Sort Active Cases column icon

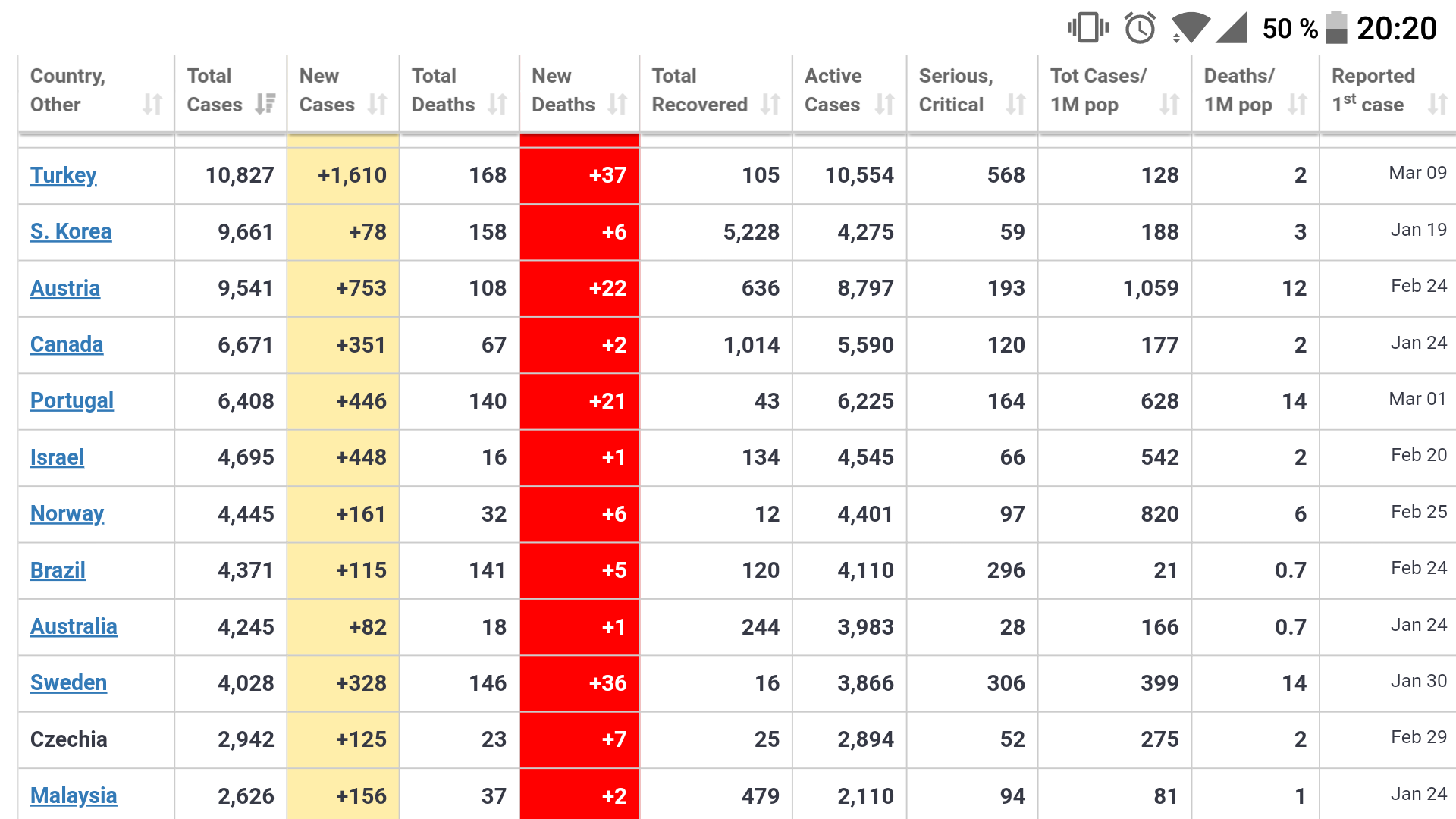click(884, 104)
